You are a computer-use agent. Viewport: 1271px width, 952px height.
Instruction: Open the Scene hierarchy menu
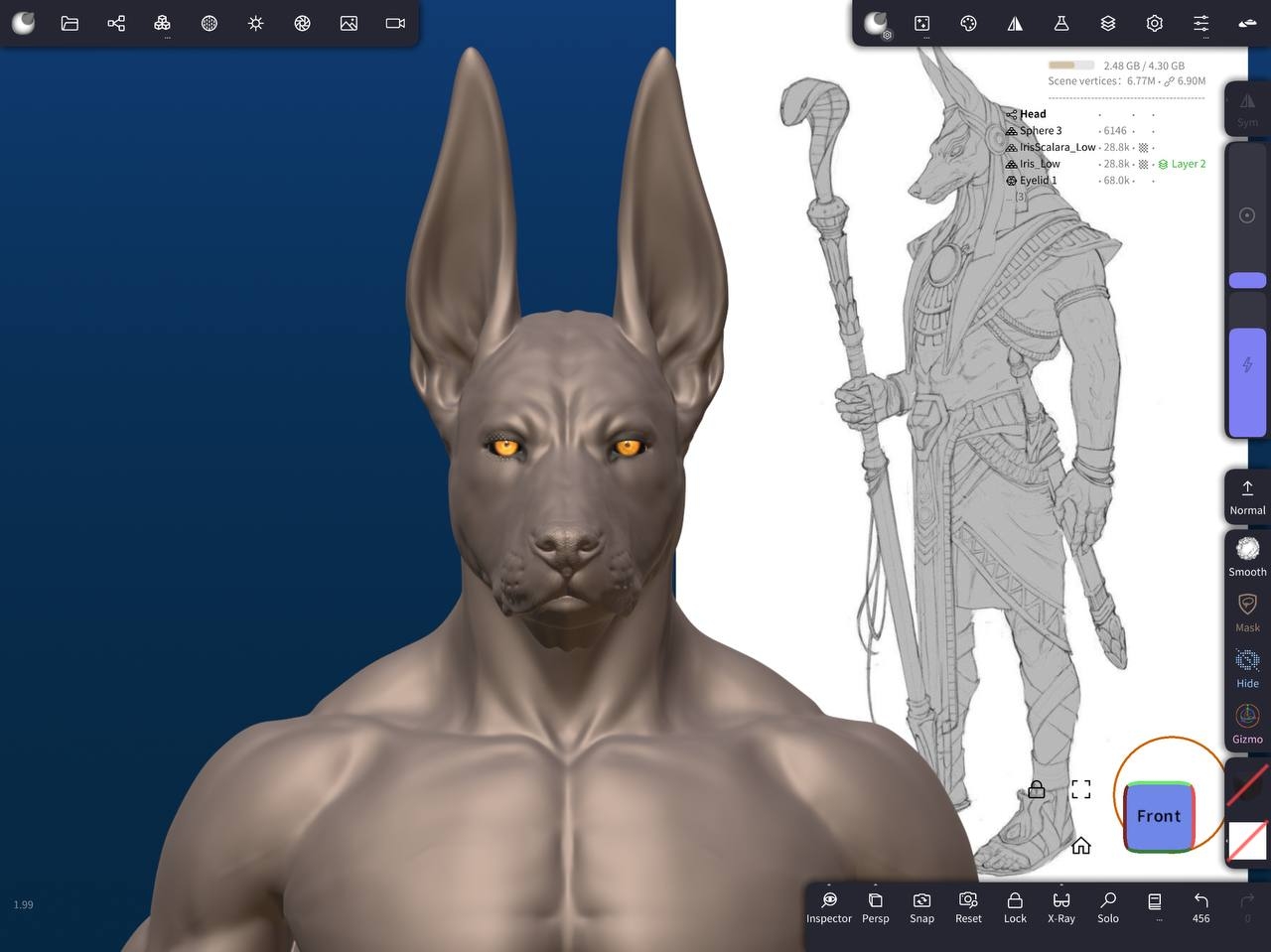click(x=116, y=23)
